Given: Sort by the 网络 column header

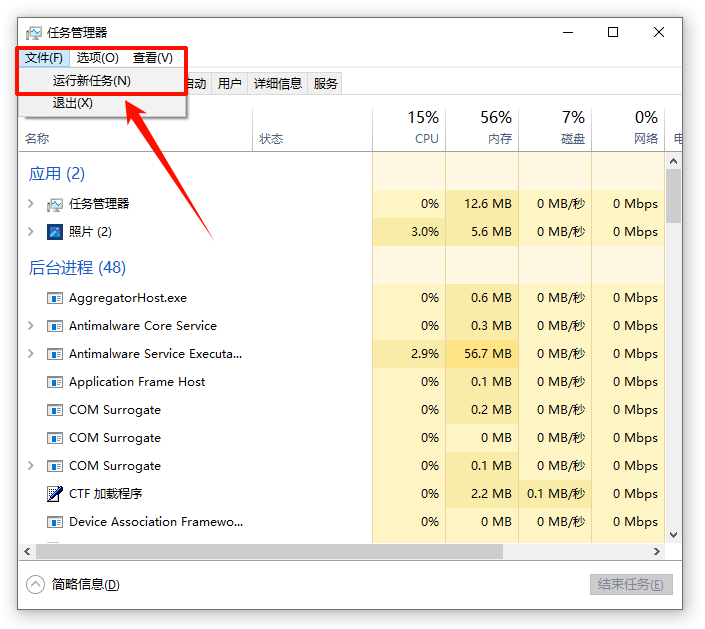Looking at the screenshot, I should [628, 129].
